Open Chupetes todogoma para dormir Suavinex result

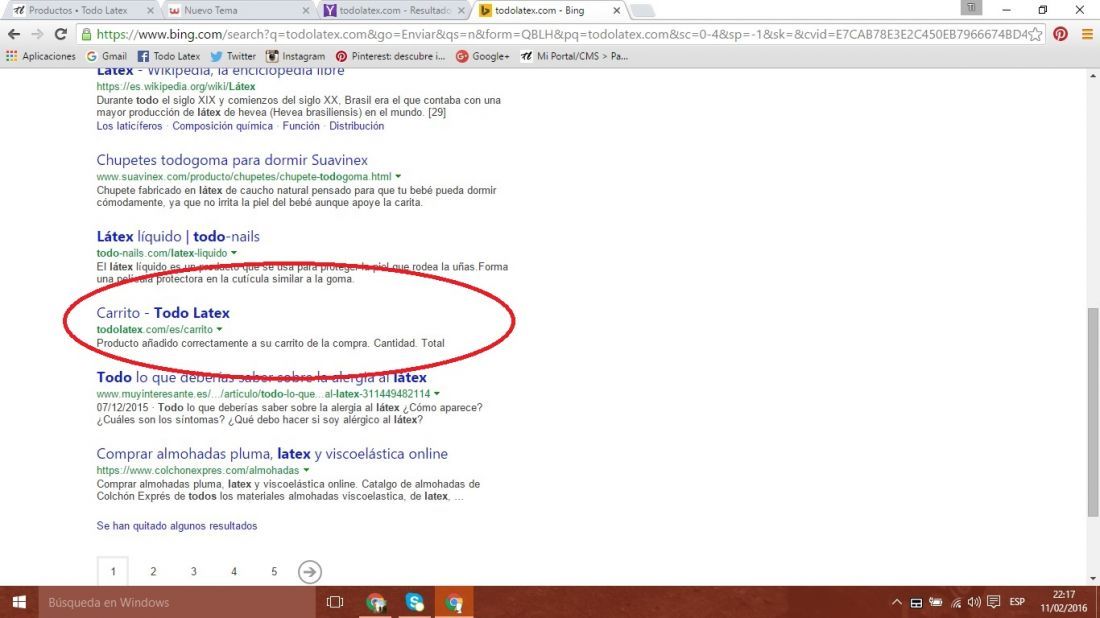232,160
